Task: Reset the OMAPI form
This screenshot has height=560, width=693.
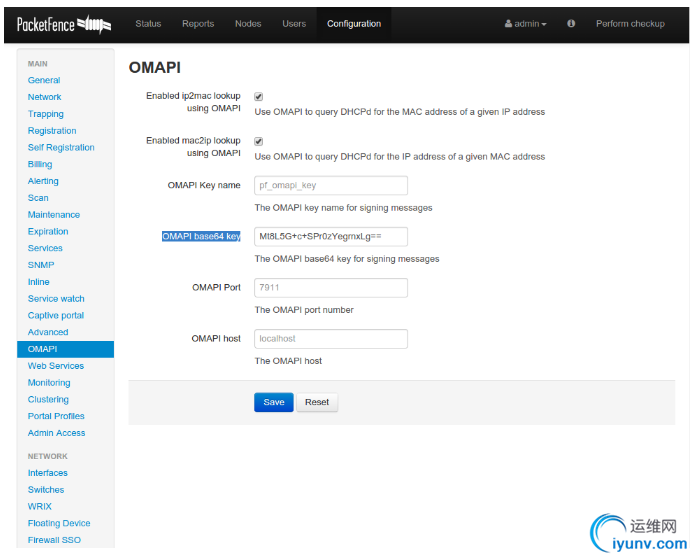Action: (317, 402)
